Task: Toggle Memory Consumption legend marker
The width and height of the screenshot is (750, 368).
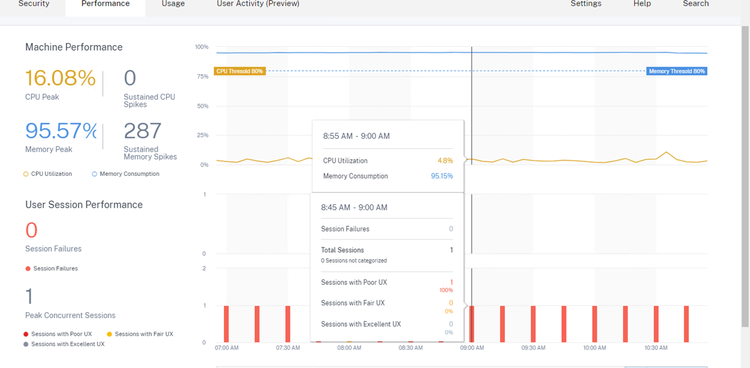Action: click(95, 174)
